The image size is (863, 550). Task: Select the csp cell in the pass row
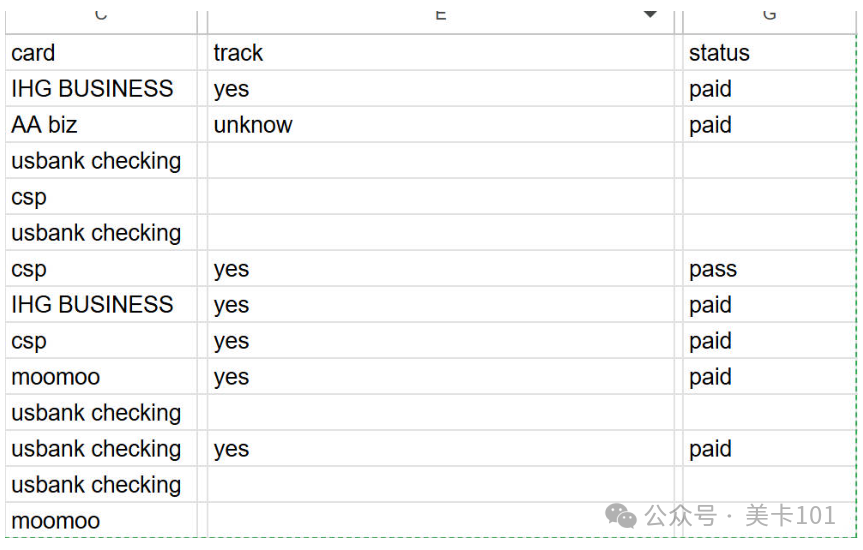click(101, 269)
